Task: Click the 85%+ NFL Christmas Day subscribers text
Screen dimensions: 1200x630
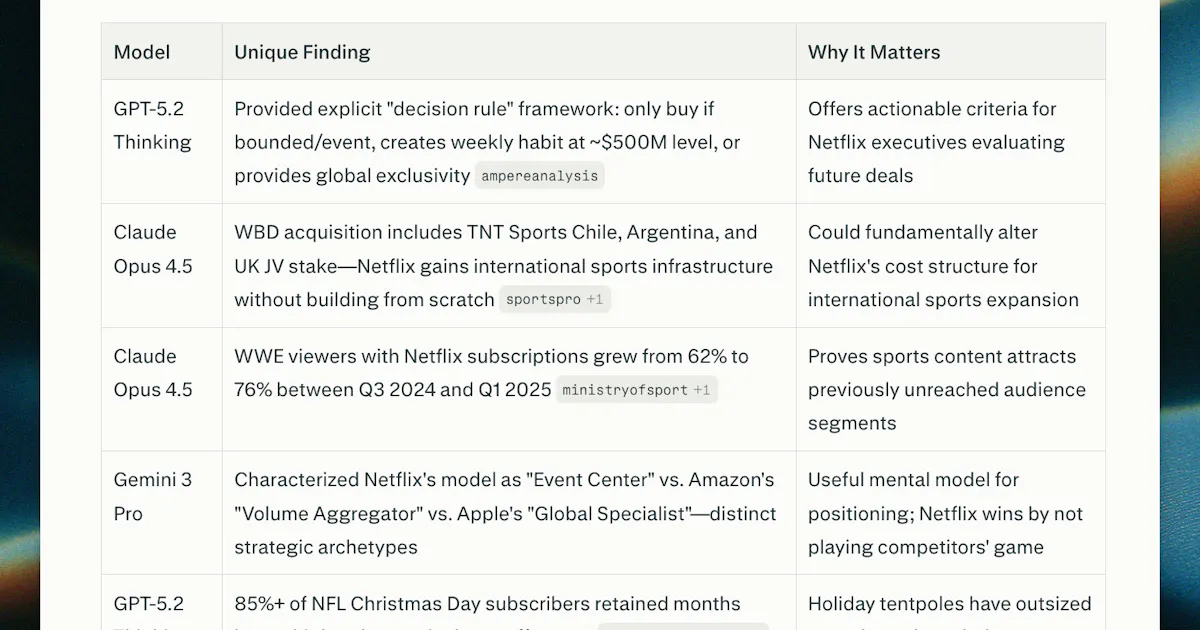Action: click(488, 604)
